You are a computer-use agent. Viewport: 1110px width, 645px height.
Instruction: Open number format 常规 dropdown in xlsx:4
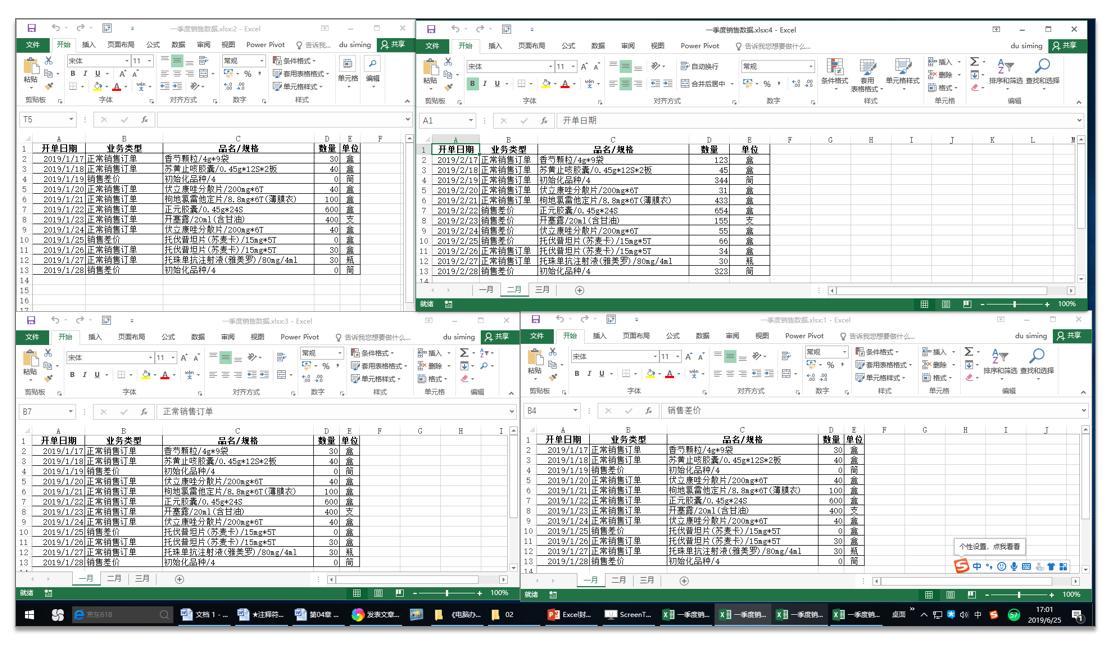811,67
